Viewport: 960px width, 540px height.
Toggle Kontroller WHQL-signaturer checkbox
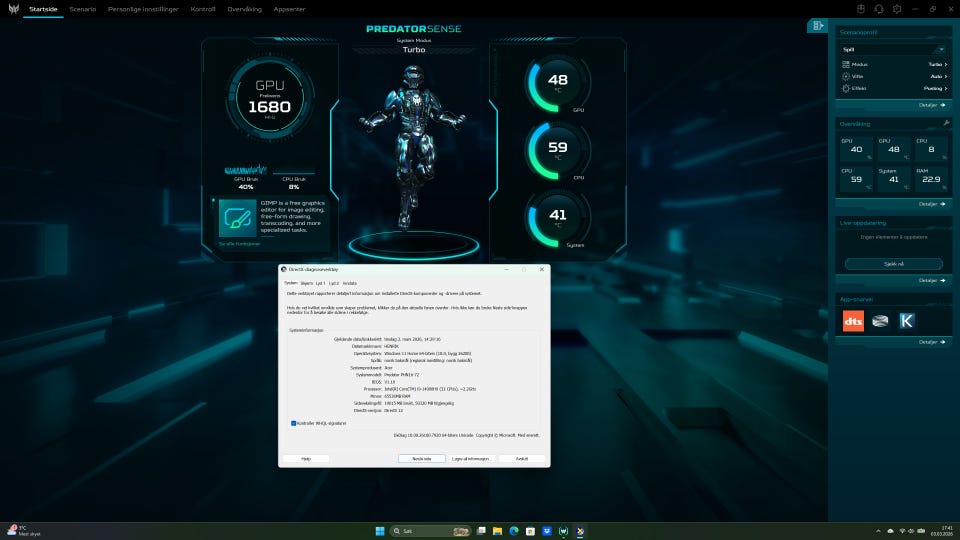point(293,423)
